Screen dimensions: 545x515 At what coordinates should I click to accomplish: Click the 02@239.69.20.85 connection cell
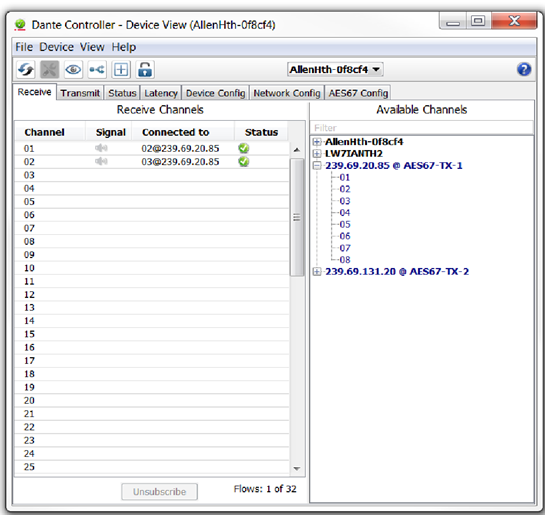180,149
